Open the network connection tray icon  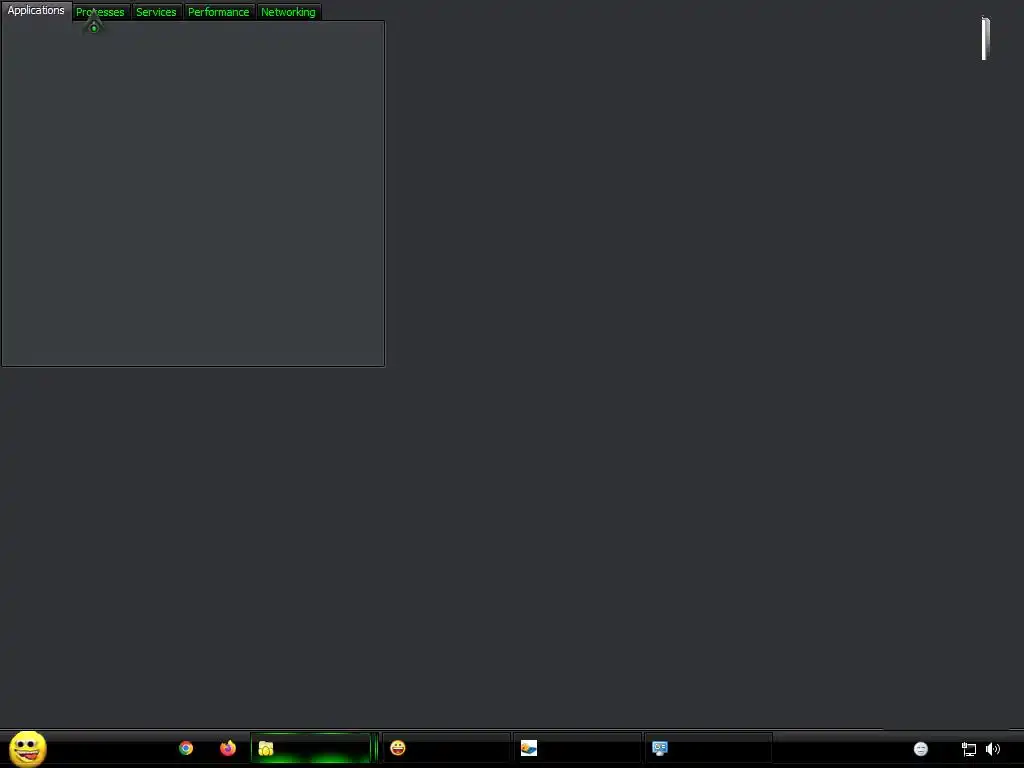(x=968, y=749)
